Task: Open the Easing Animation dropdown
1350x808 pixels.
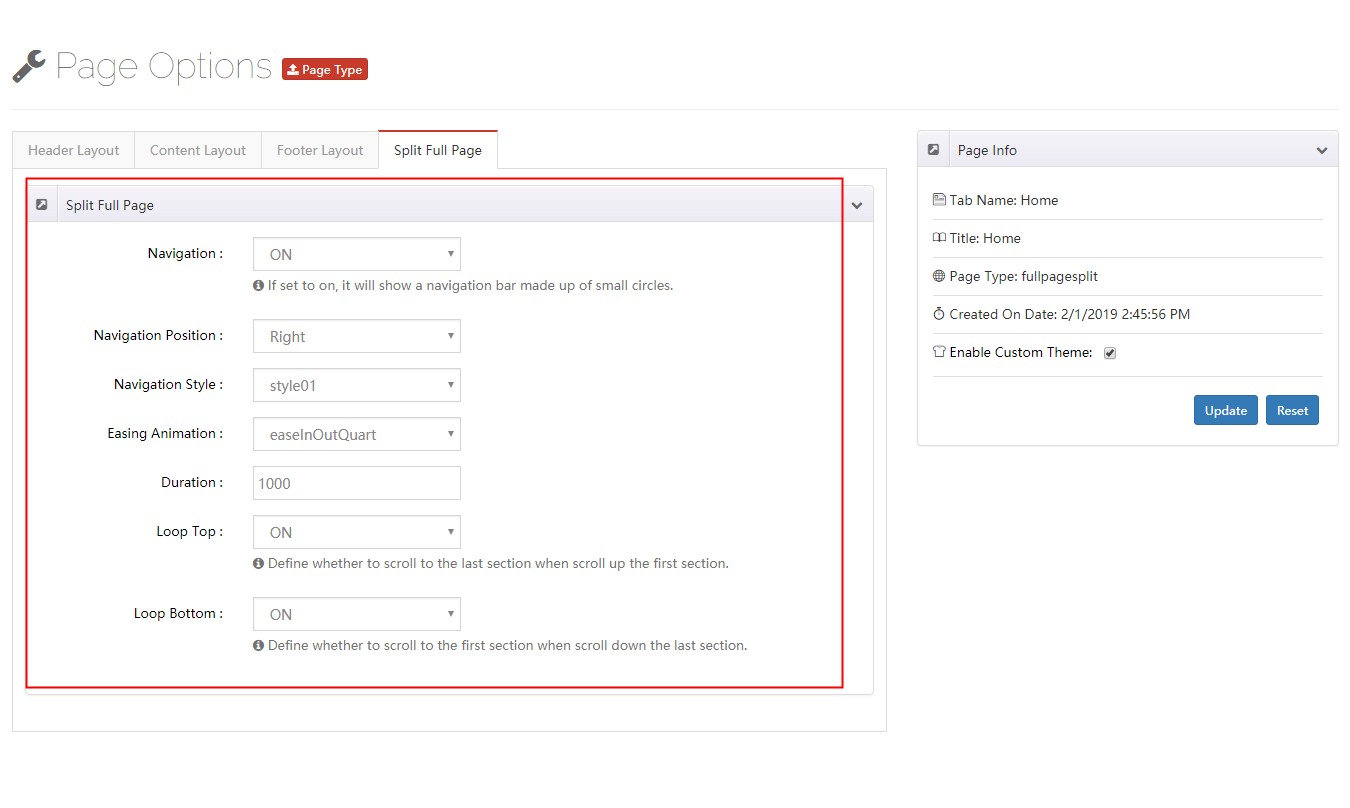Action: click(357, 434)
